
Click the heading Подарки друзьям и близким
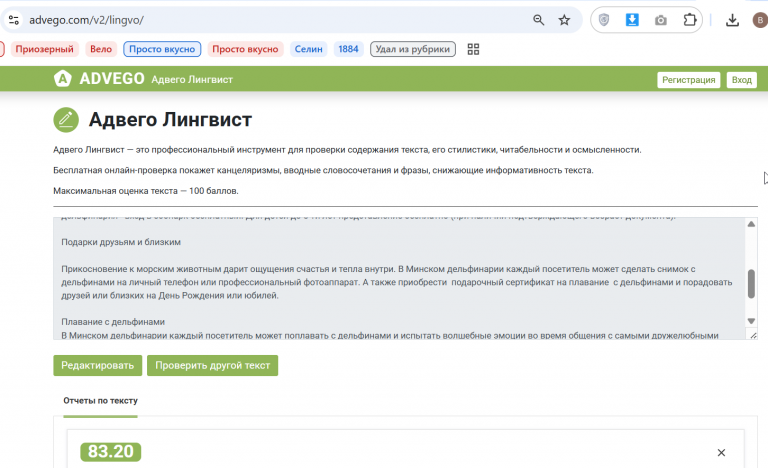click(121, 242)
